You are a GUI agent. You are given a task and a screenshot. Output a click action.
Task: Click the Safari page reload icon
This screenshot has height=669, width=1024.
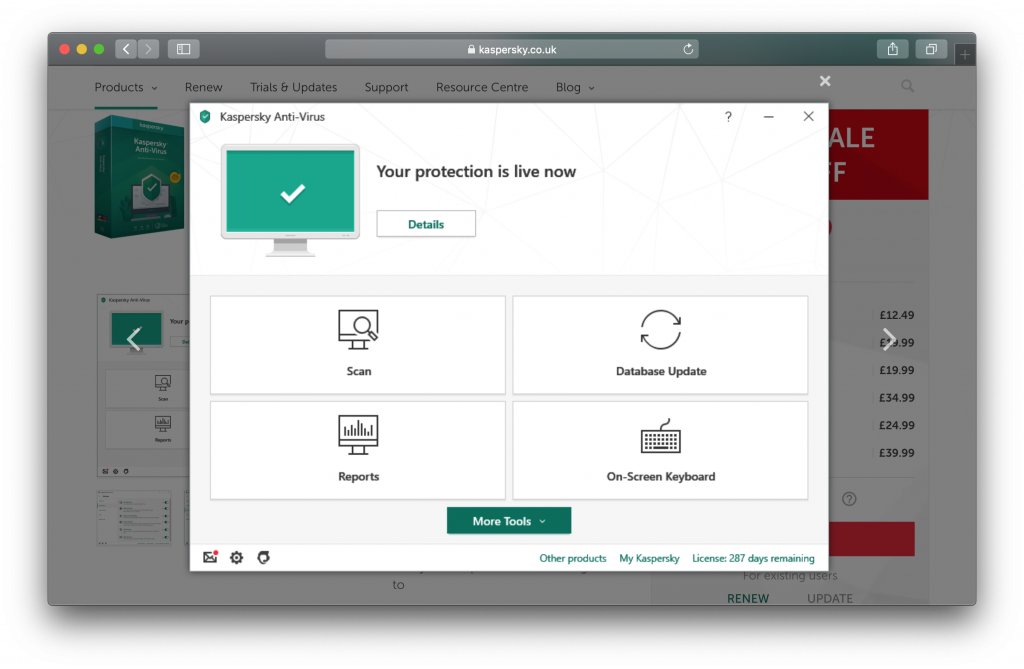(688, 49)
